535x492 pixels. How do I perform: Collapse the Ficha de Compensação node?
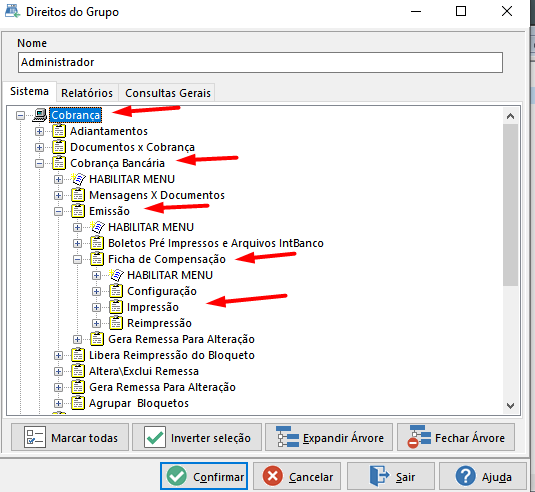click(x=78, y=260)
